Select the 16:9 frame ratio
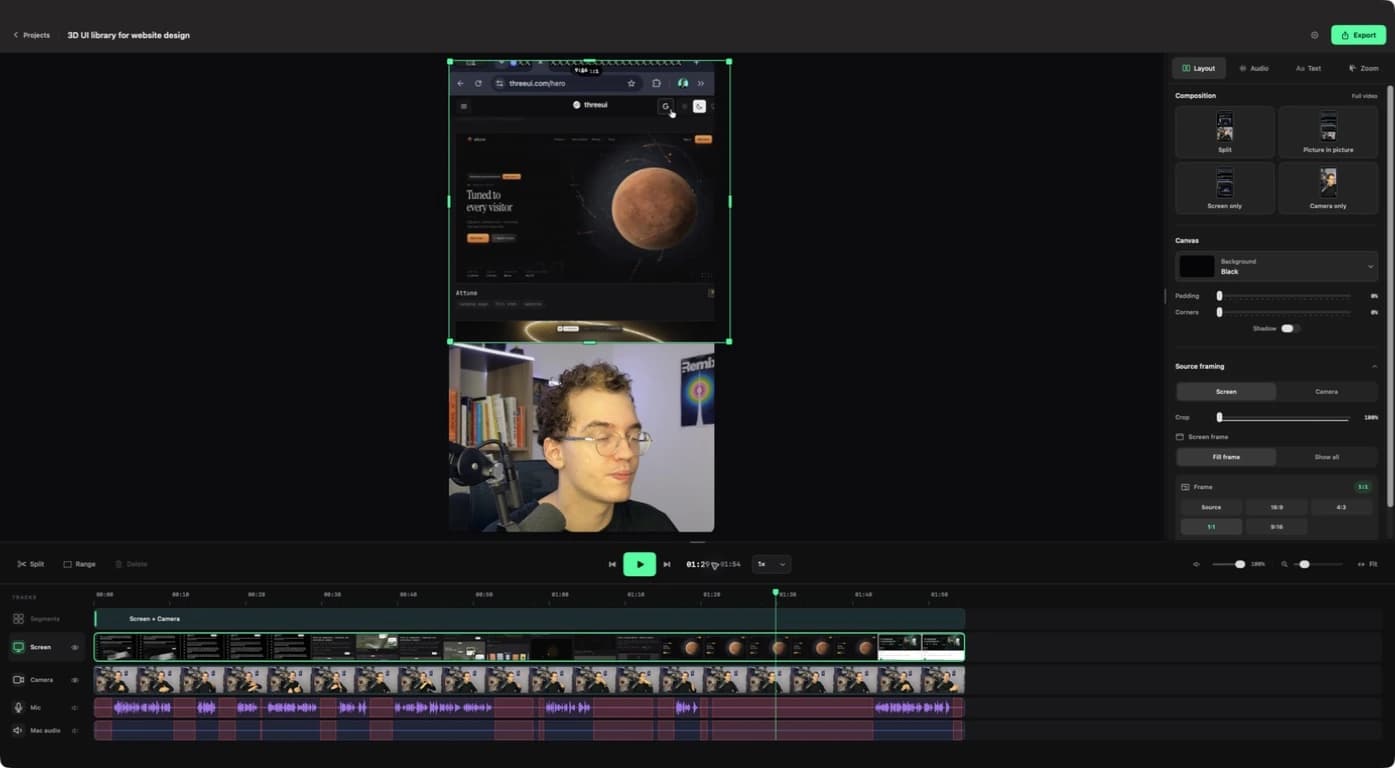The image size is (1395, 768). tap(1276, 507)
